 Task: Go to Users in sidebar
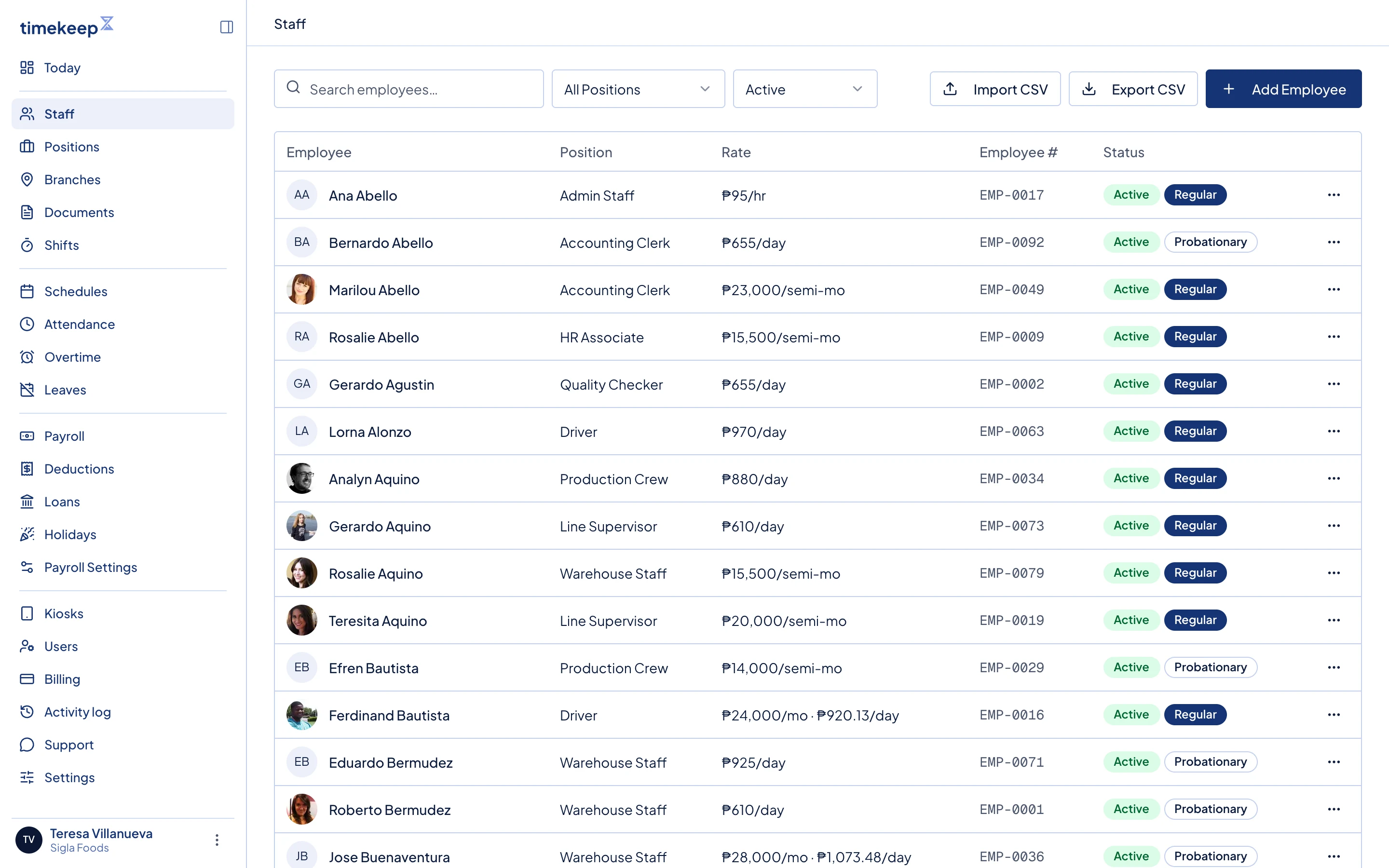(123, 646)
